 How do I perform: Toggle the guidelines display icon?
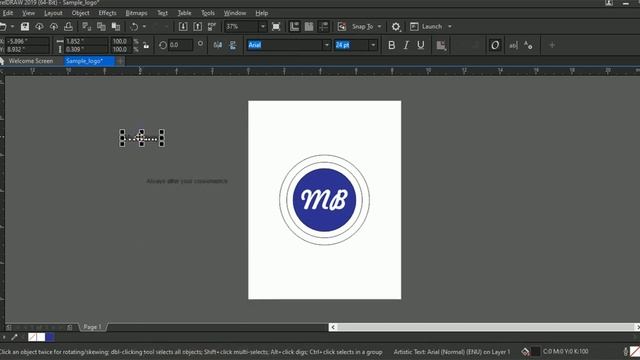click(323, 27)
